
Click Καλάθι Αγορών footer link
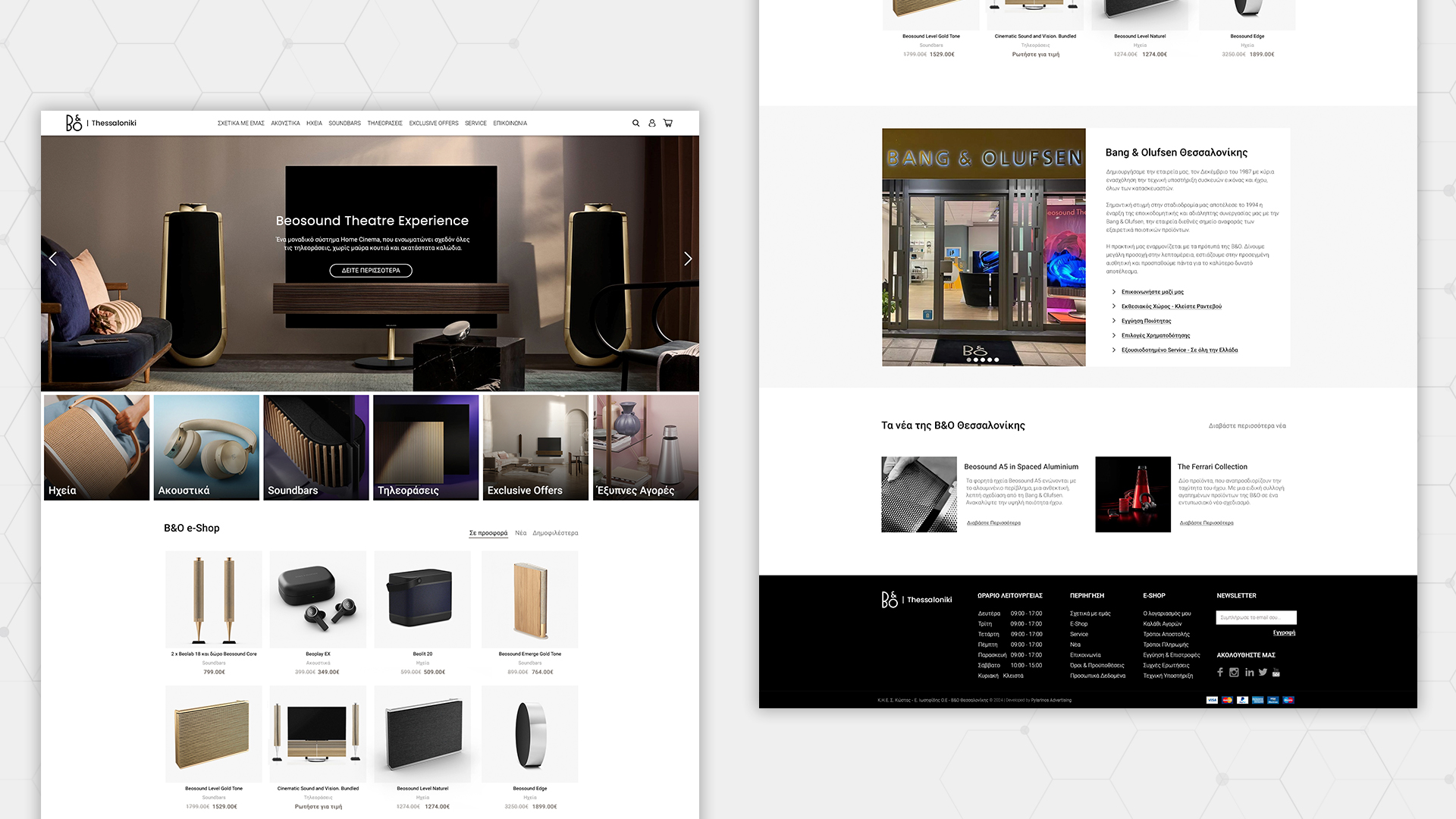coord(1163,624)
